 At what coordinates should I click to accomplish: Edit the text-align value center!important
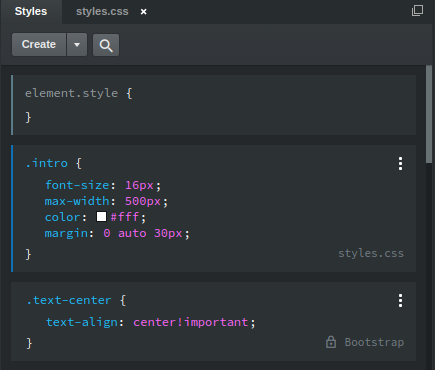[191, 322]
